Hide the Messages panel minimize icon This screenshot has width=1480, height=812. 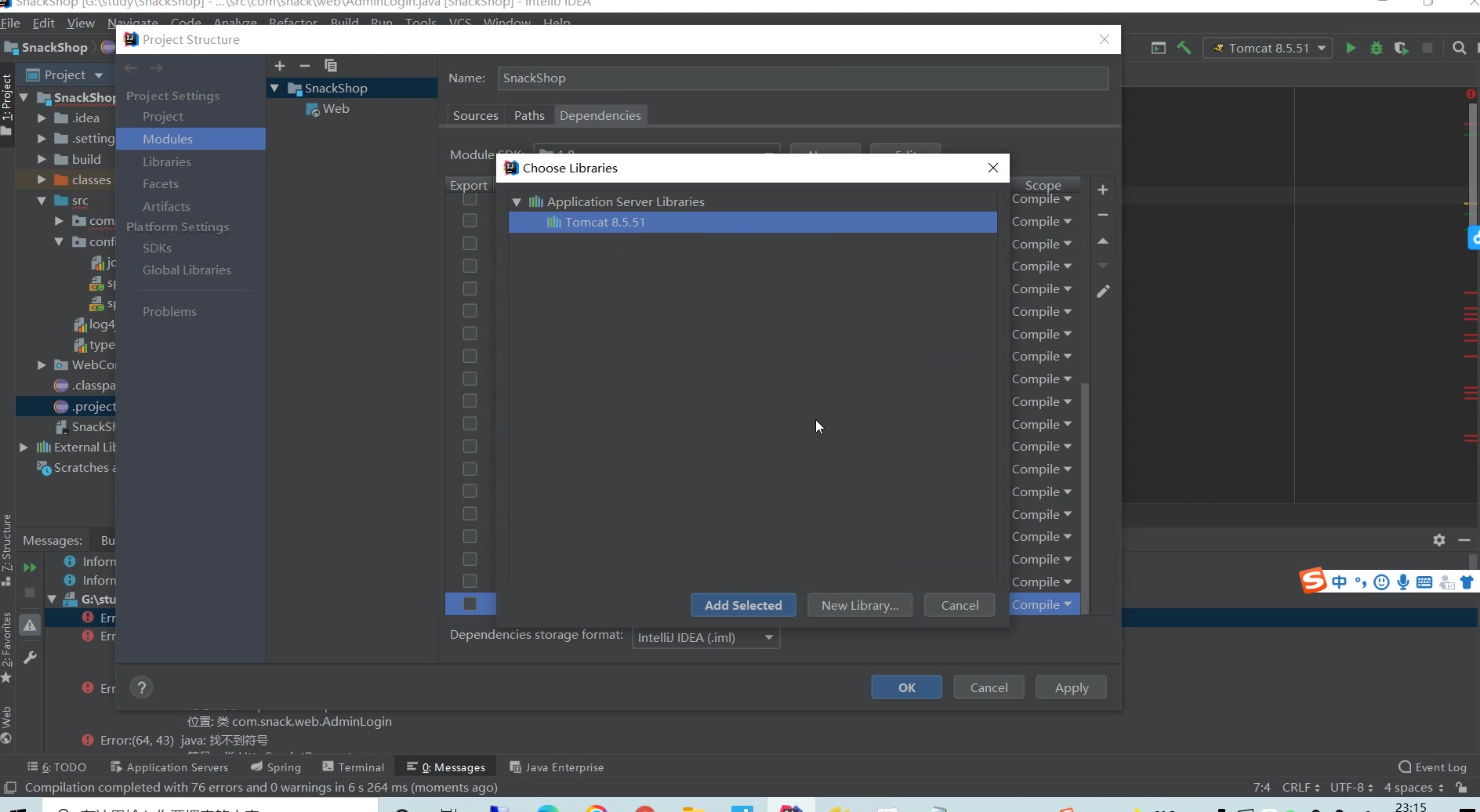coord(1464,540)
